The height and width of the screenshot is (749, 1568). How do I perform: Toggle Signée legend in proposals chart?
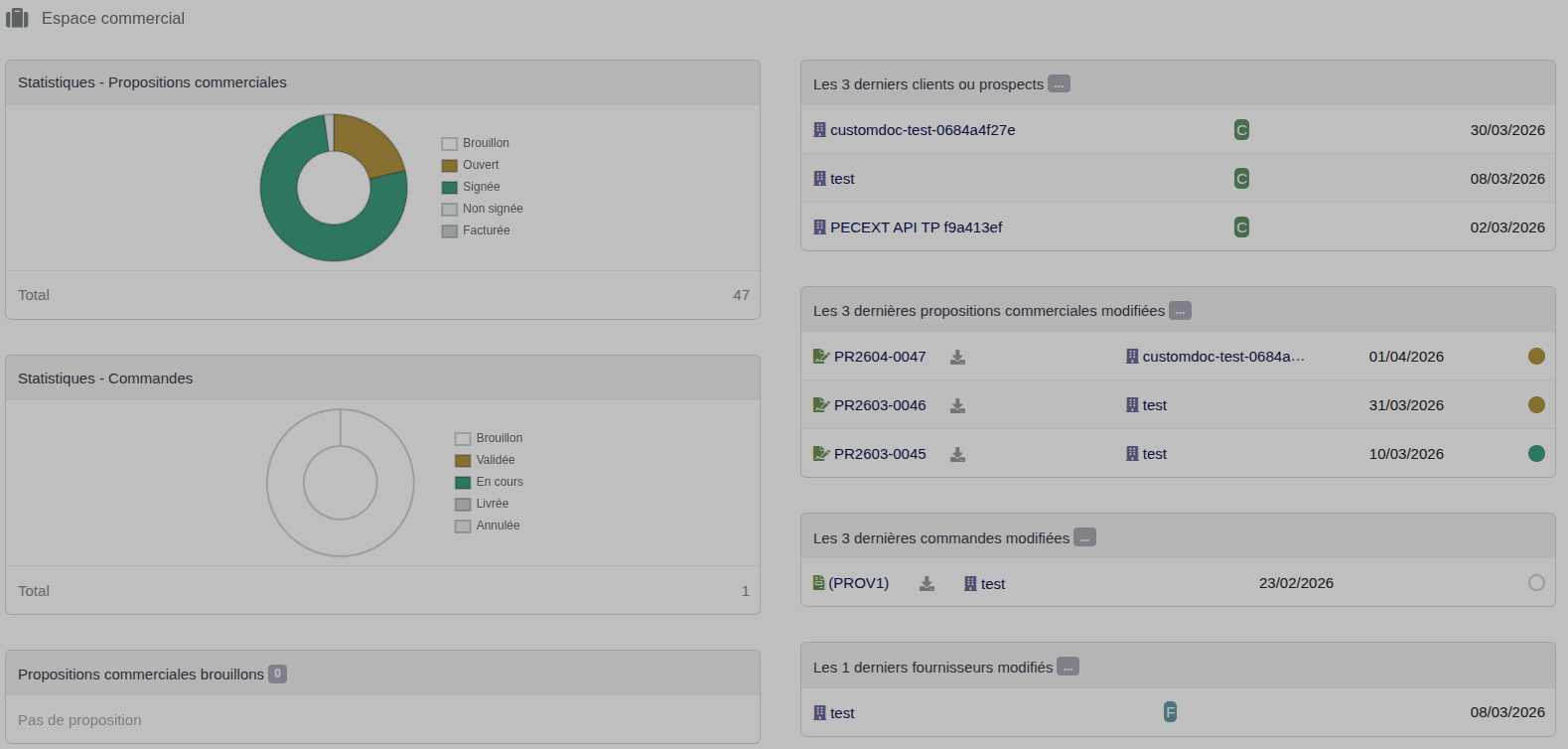point(471,187)
